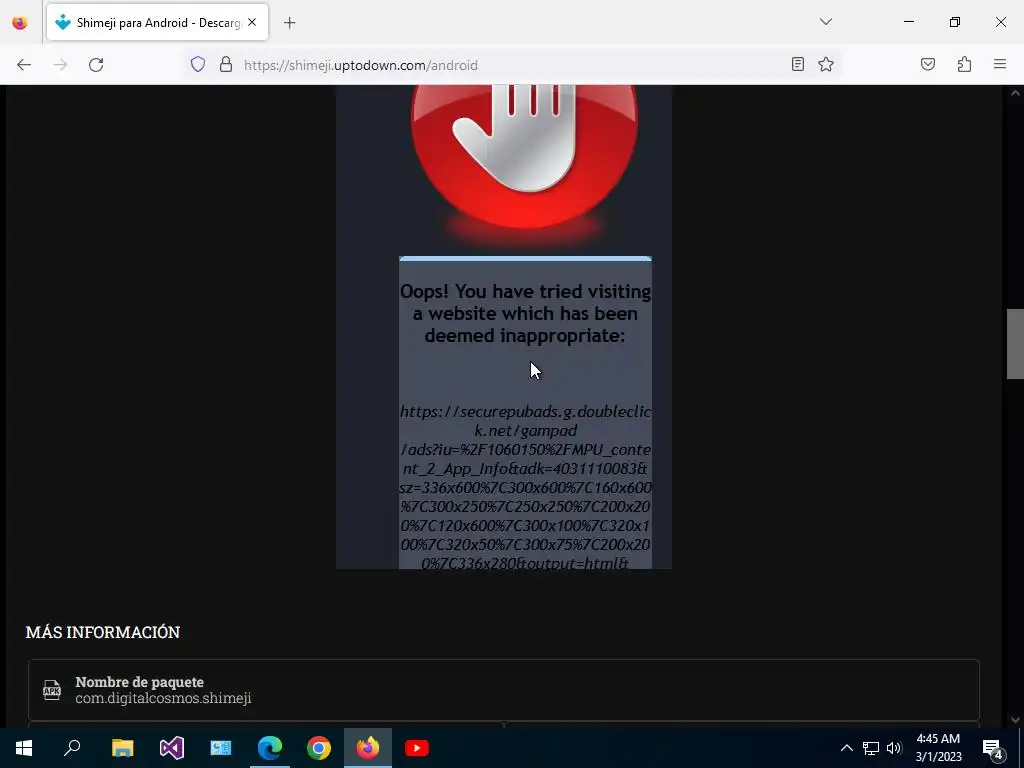Viewport: 1024px width, 768px height.
Task: Click the APK file icon
Action: (x=52, y=690)
